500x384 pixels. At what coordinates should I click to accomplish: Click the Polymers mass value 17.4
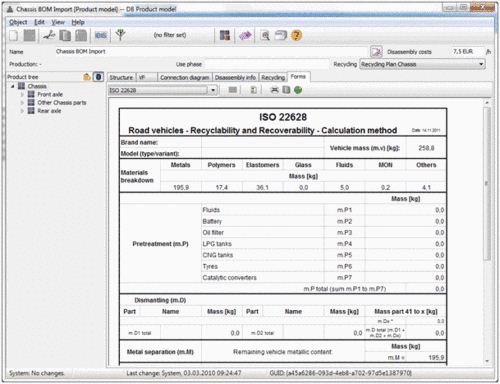tap(222, 187)
